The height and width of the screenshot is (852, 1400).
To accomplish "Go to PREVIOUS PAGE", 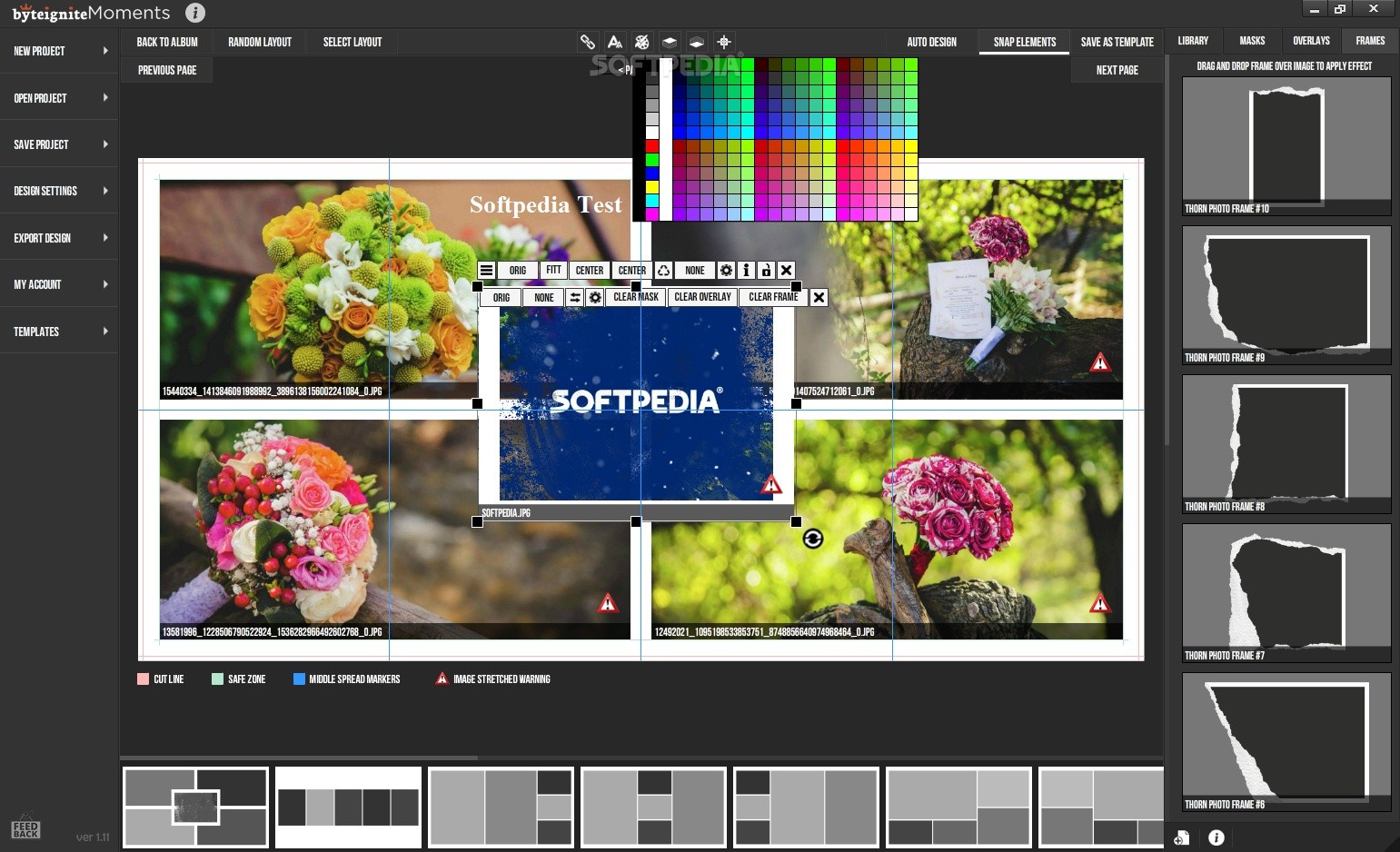I will 167,70.
